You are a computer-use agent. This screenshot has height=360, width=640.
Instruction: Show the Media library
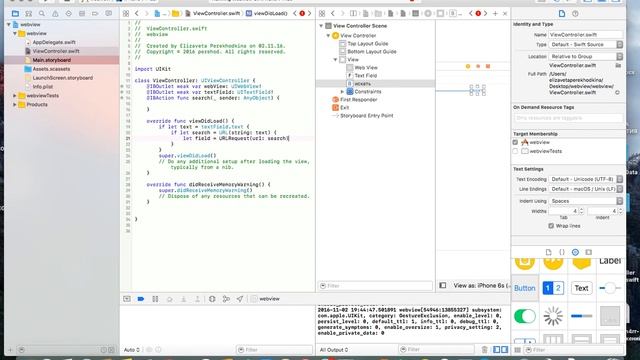tap(589, 252)
